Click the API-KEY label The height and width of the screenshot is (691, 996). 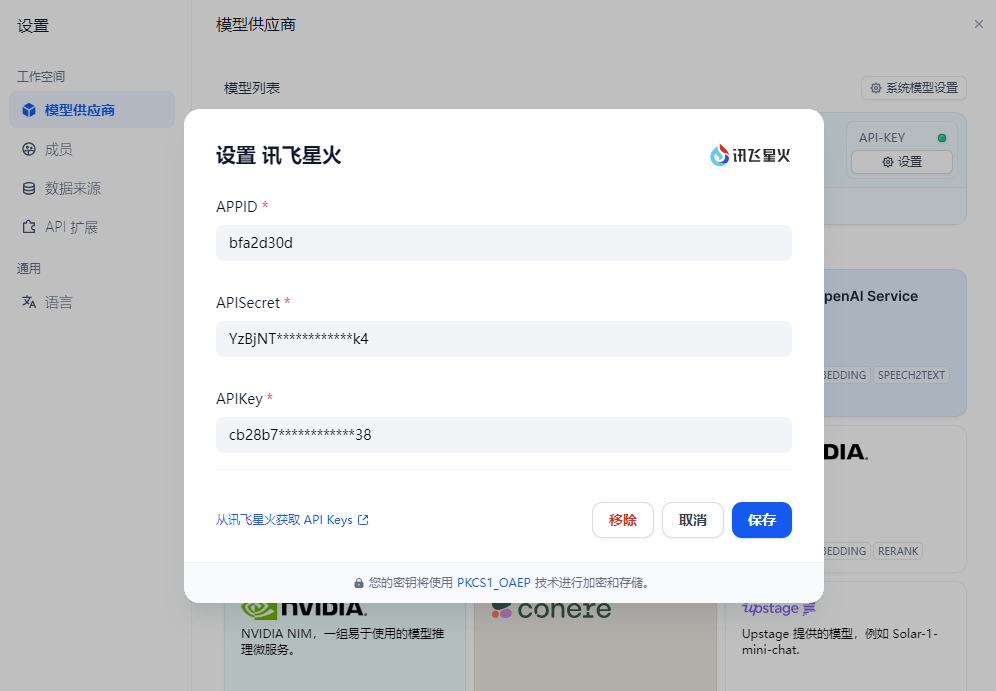(882, 138)
